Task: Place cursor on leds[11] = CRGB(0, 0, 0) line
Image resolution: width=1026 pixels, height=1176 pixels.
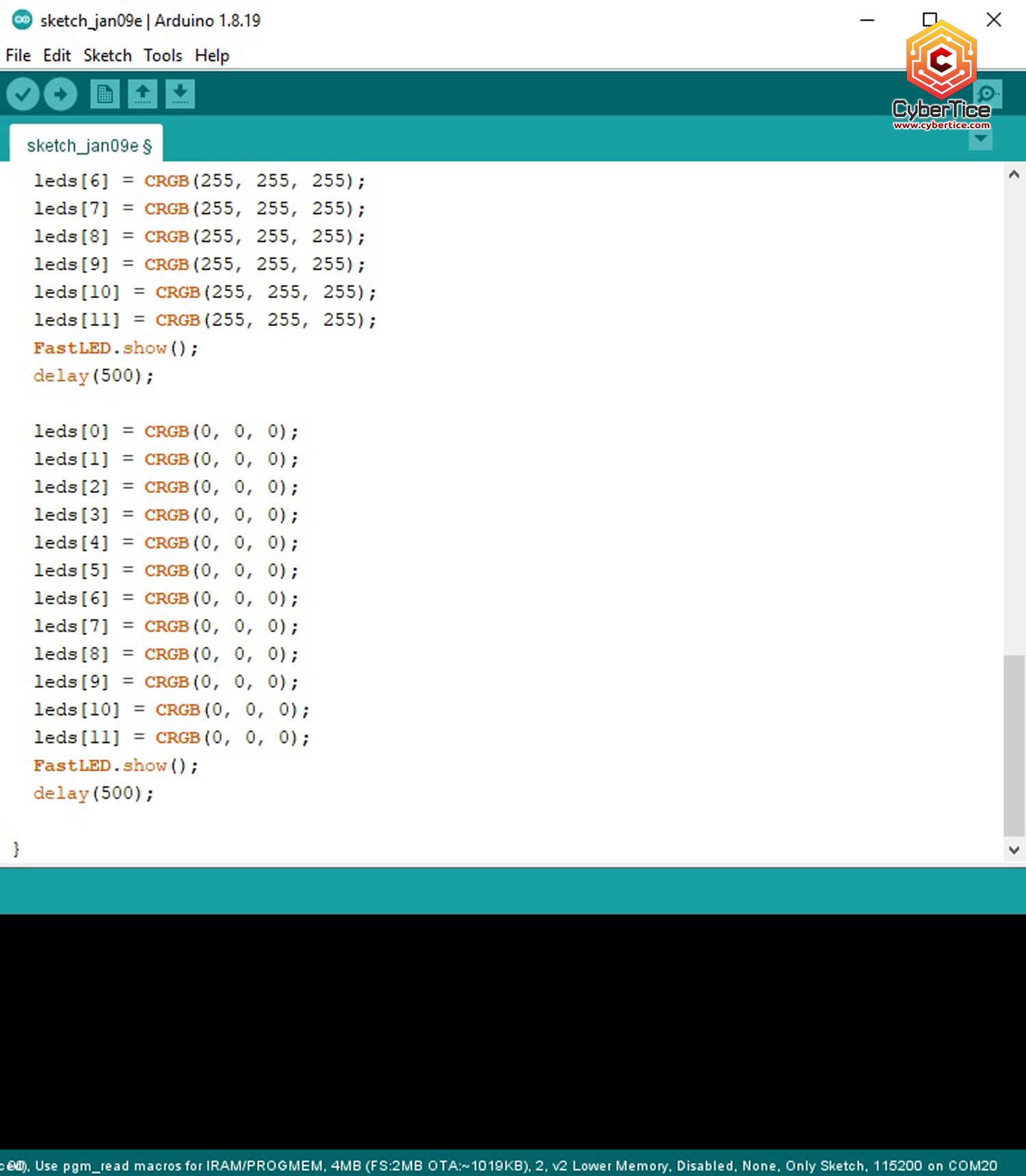Action: point(171,738)
